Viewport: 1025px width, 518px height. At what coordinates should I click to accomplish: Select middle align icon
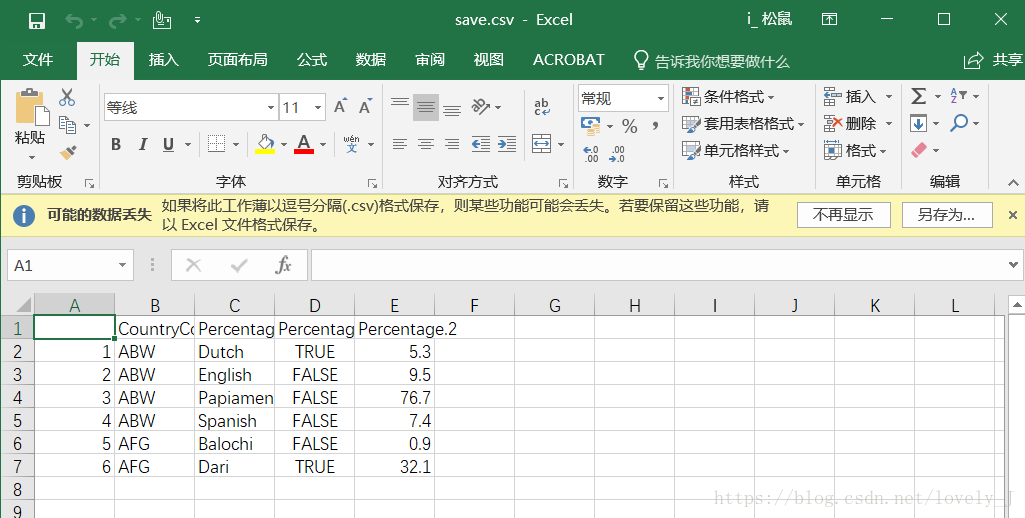coord(426,107)
